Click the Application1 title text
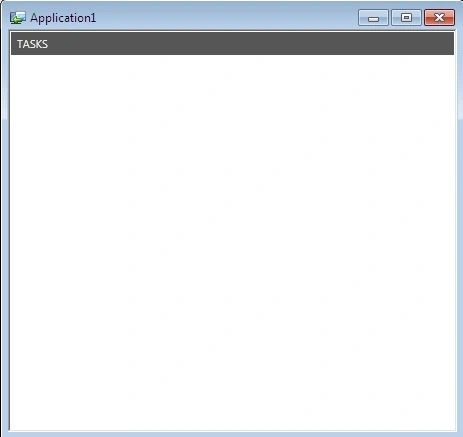 click(x=63, y=18)
